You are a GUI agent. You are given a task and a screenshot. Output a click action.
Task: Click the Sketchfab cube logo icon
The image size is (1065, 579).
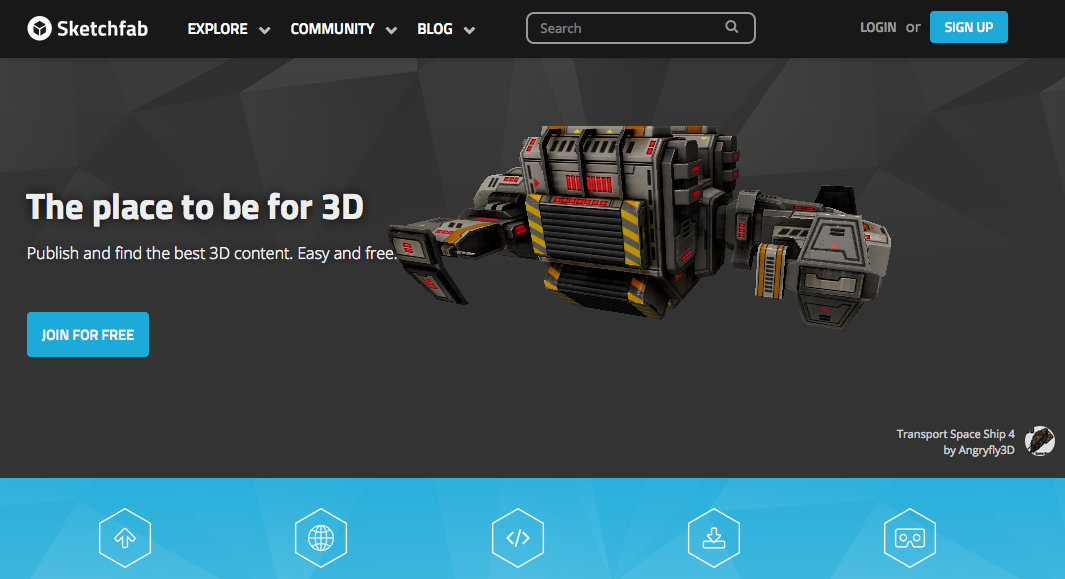coord(39,29)
